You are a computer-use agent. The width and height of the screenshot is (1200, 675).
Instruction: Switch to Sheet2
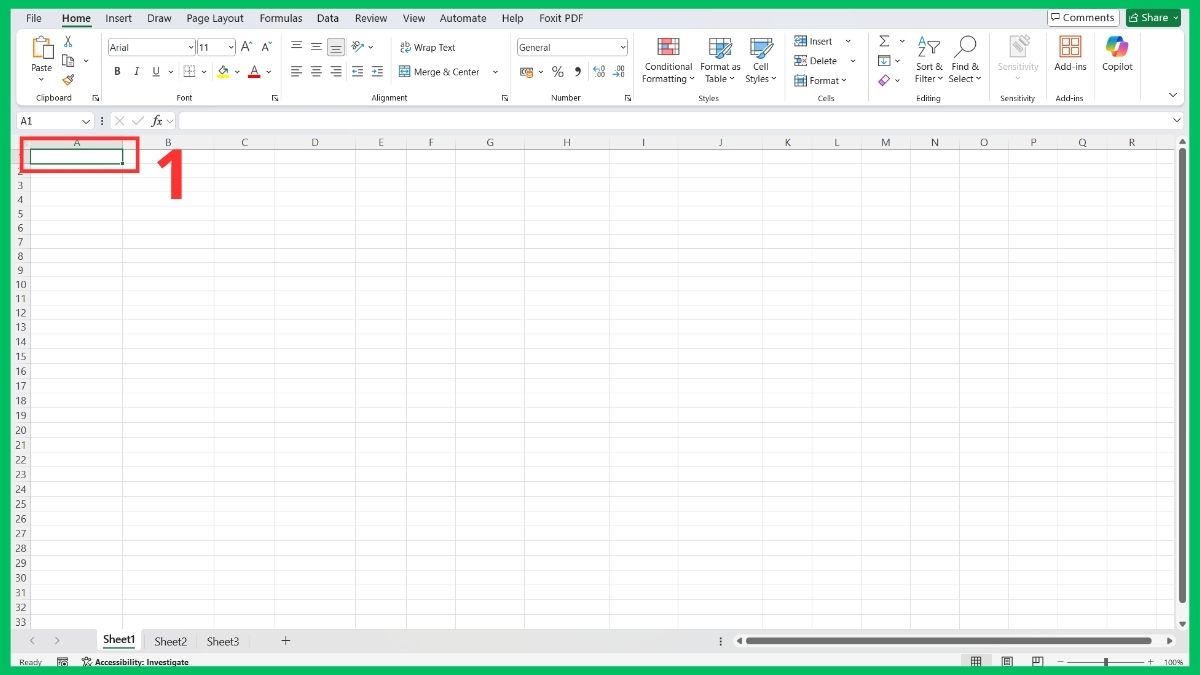click(170, 641)
